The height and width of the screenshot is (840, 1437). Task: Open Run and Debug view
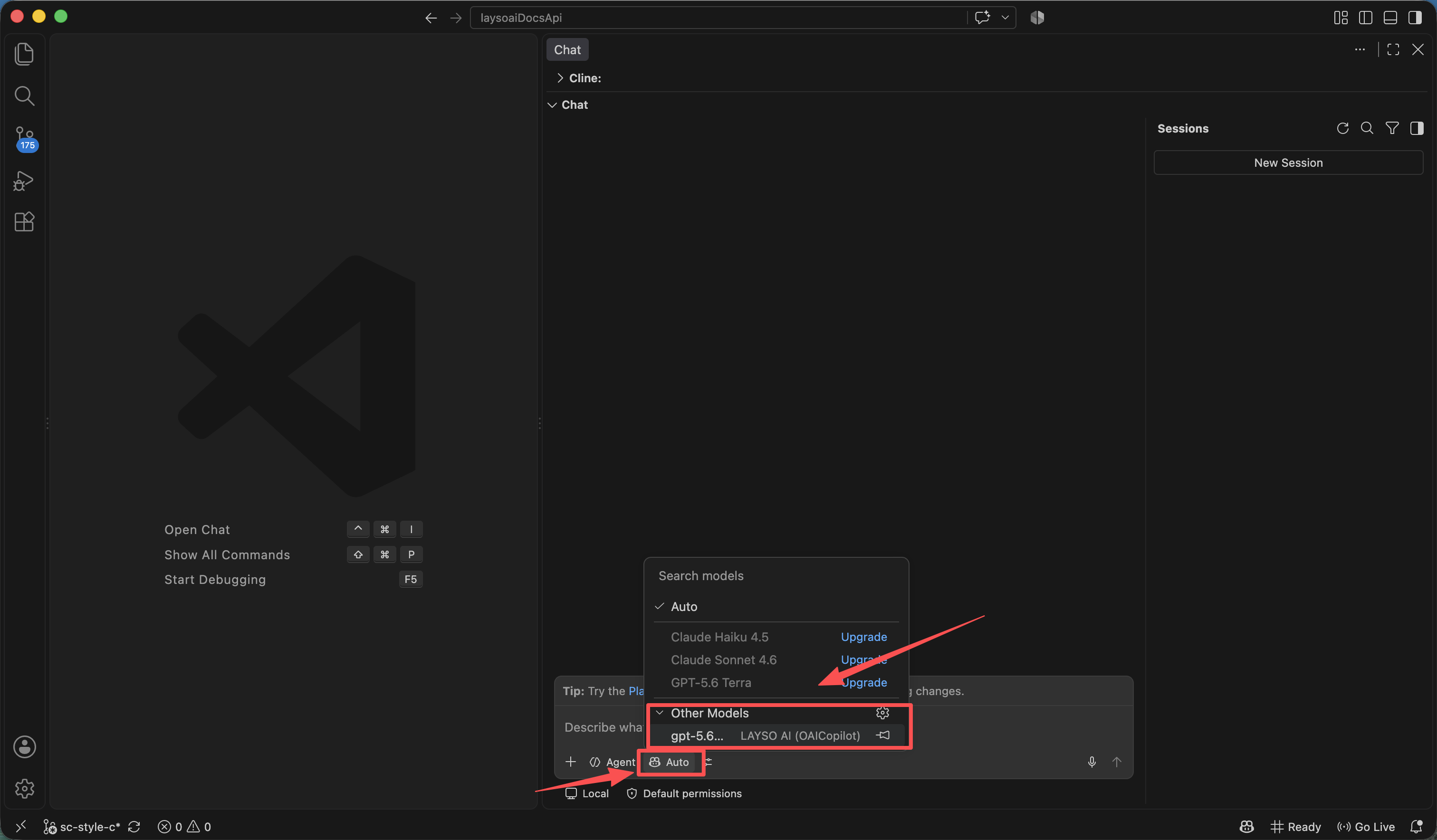coord(24,181)
